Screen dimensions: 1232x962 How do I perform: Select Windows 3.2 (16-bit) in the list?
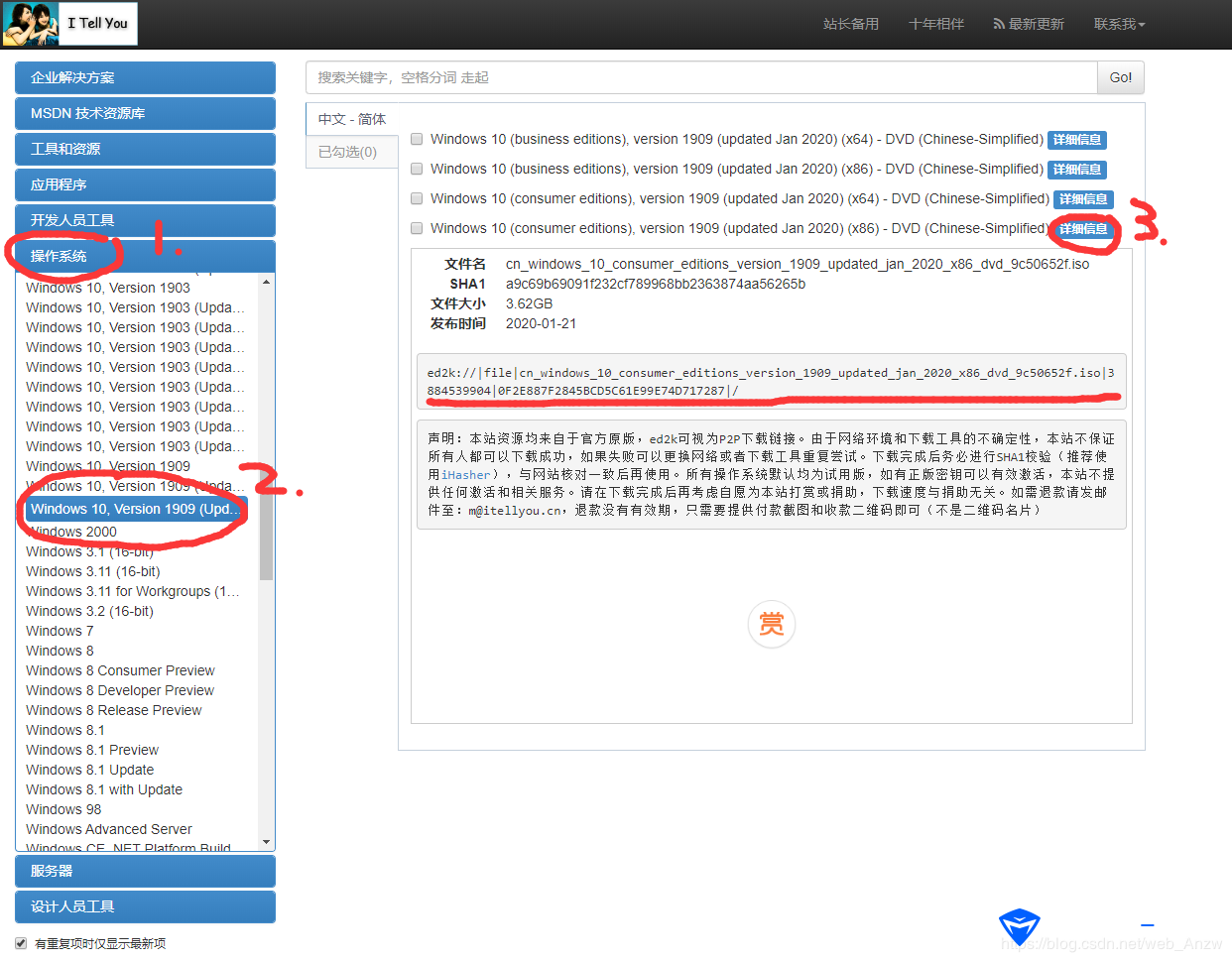pos(89,611)
